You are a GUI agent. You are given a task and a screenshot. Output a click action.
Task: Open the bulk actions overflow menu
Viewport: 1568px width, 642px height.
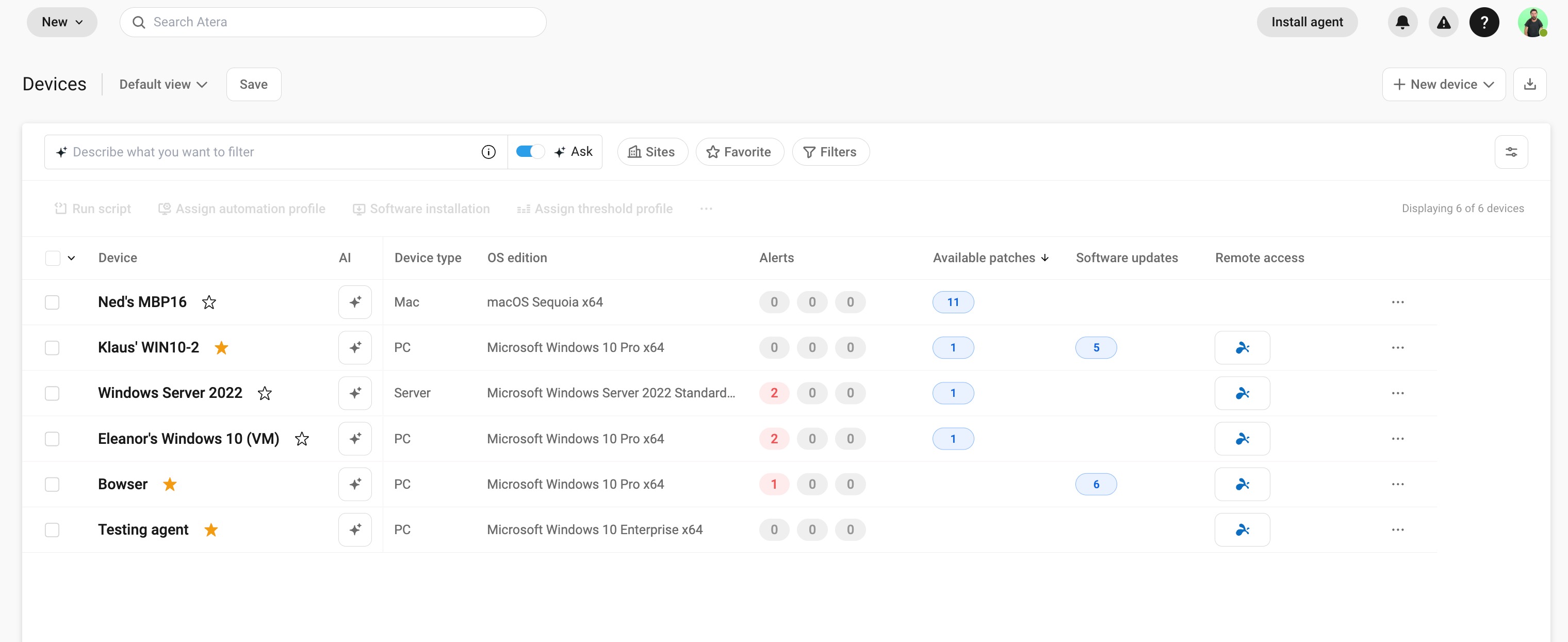[706, 209]
